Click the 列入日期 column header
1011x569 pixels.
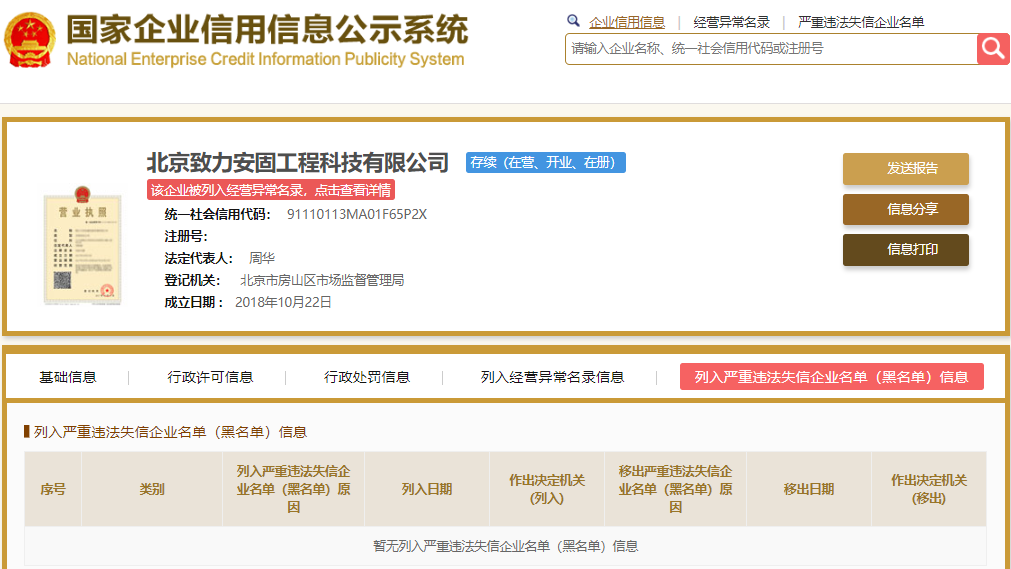pos(427,489)
